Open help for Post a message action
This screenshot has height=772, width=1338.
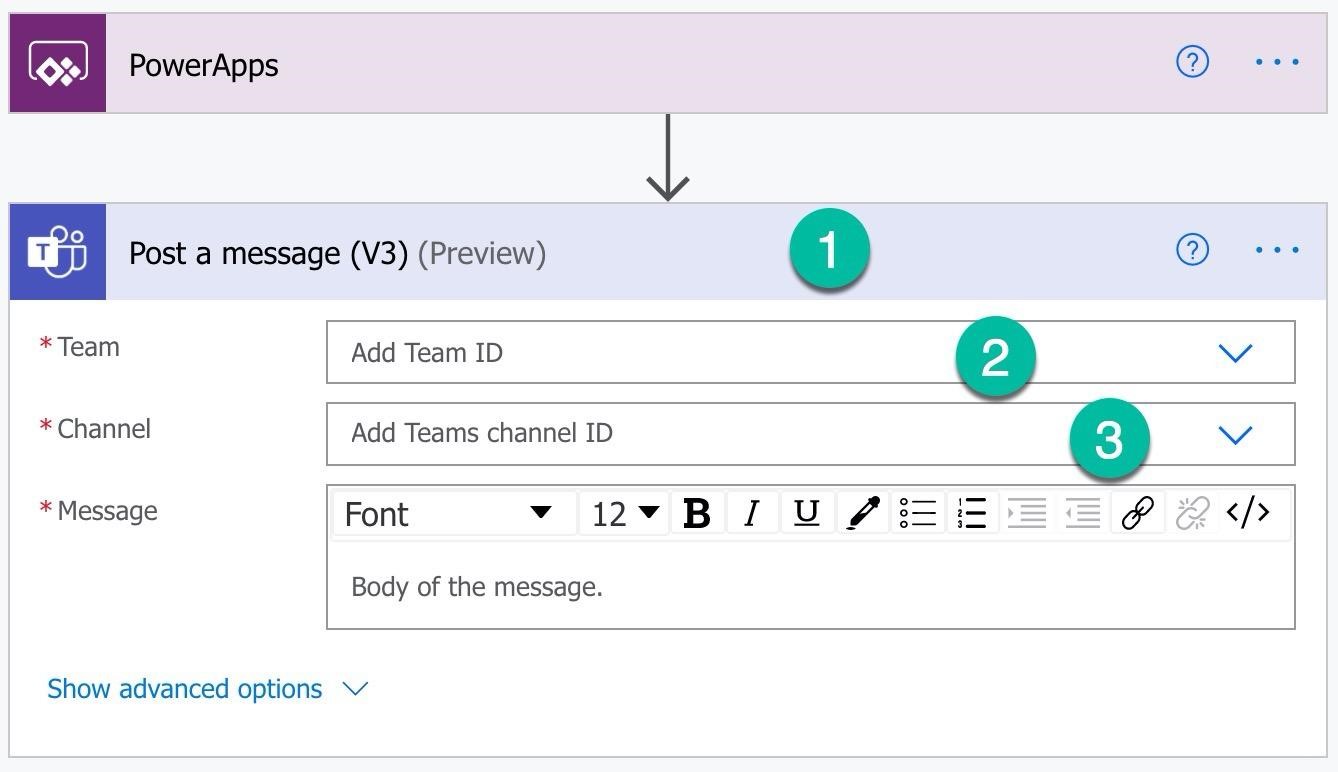pos(1192,250)
